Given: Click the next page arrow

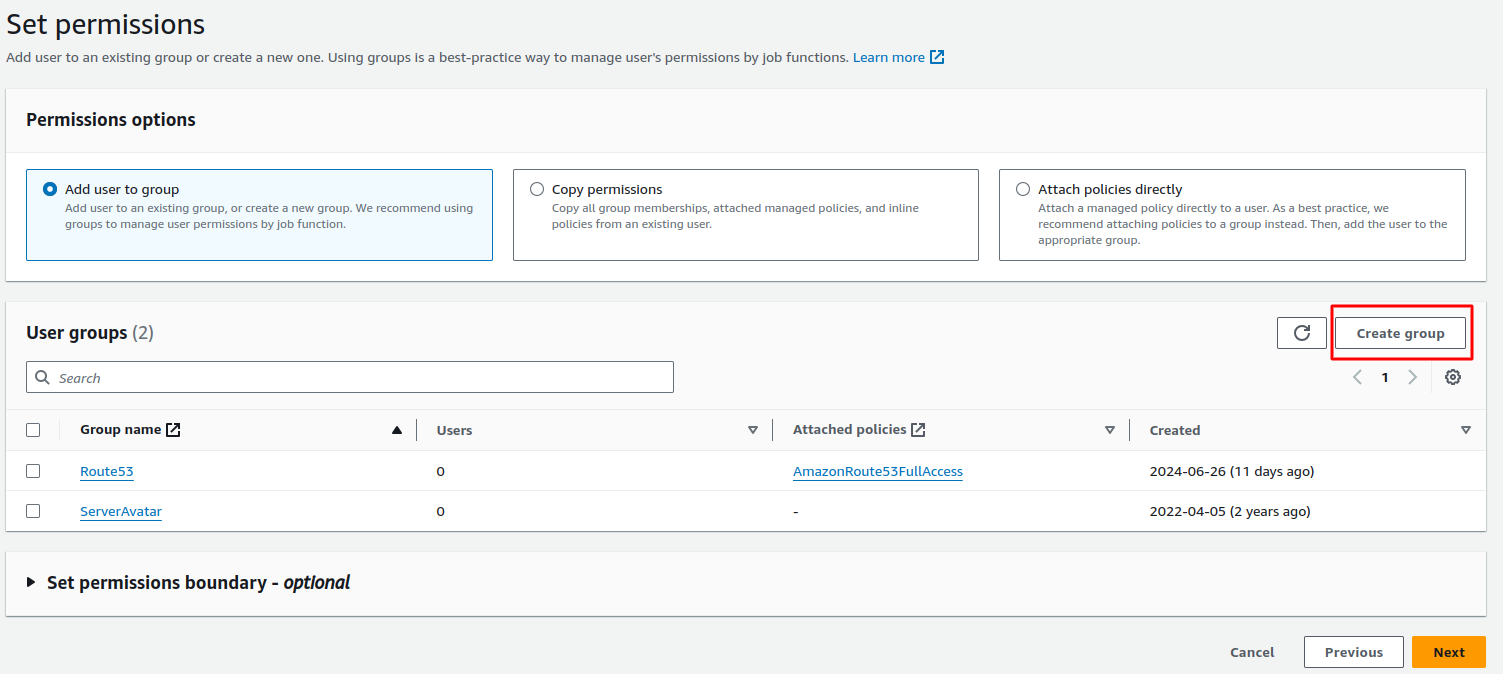Looking at the screenshot, I should click(x=1412, y=377).
